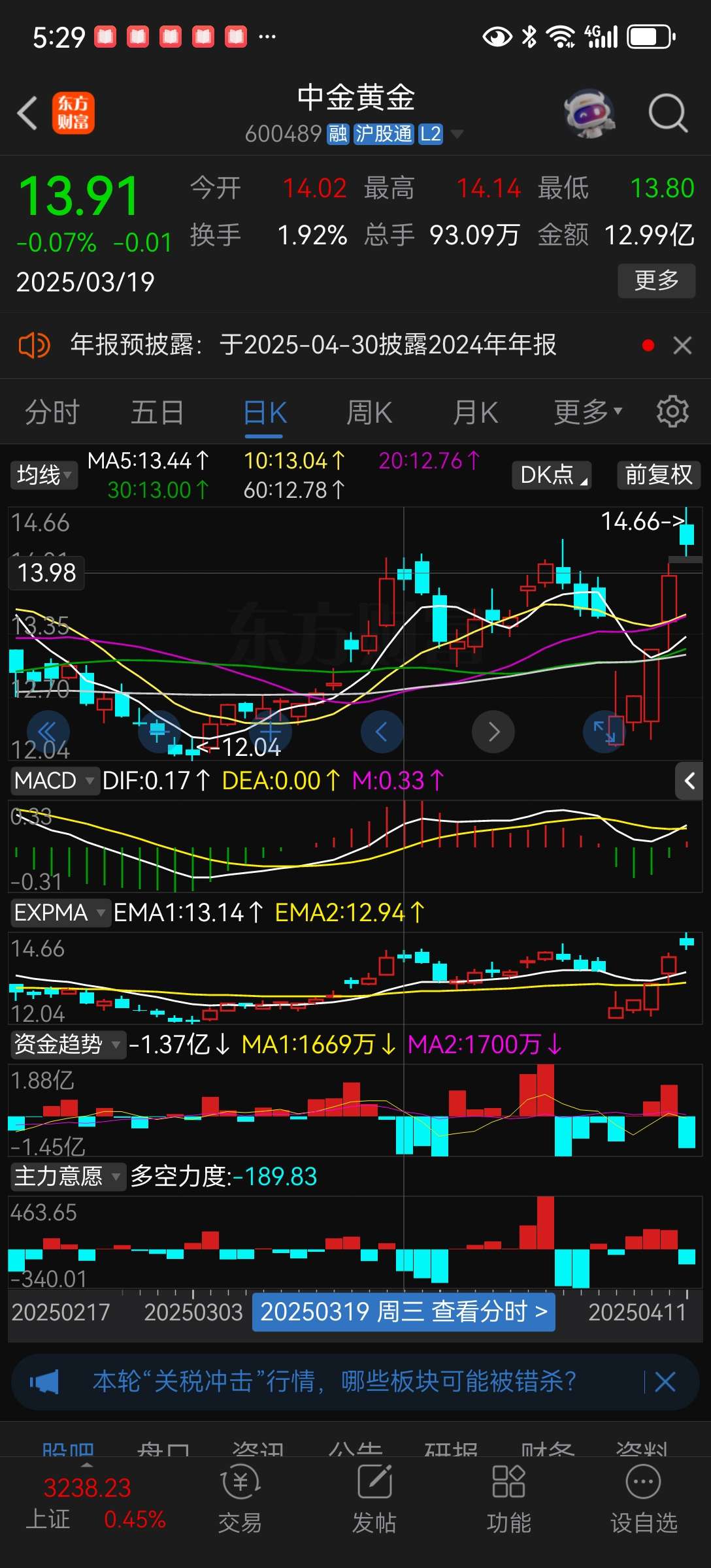Close the tariff shock banner
Viewport: 711px width, 1568px height.
pyautogui.click(x=665, y=1382)
